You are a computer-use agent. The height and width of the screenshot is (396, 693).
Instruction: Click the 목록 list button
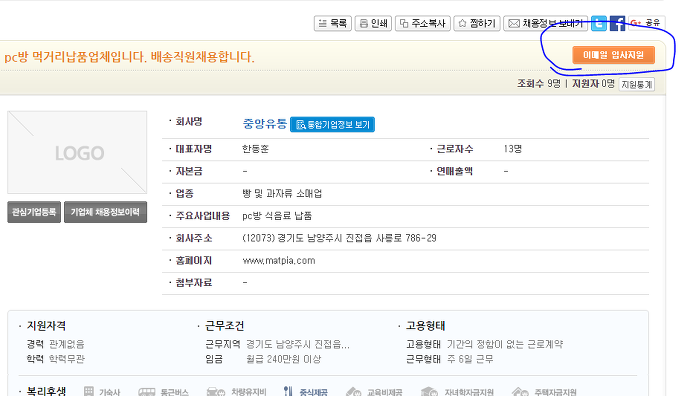click(x=333, y=23)
